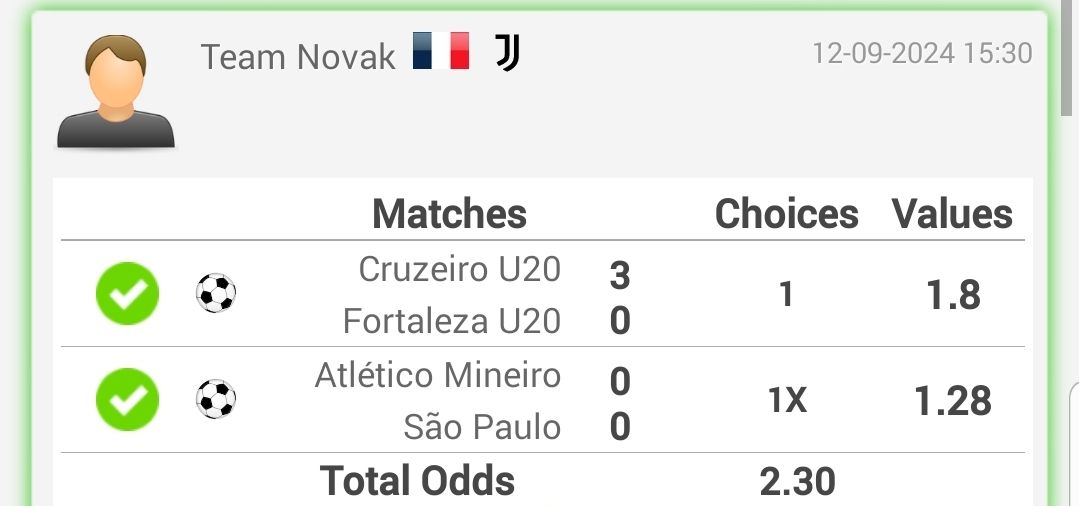
Task: Click the Juventus club logo
Action: coord(508,53)
